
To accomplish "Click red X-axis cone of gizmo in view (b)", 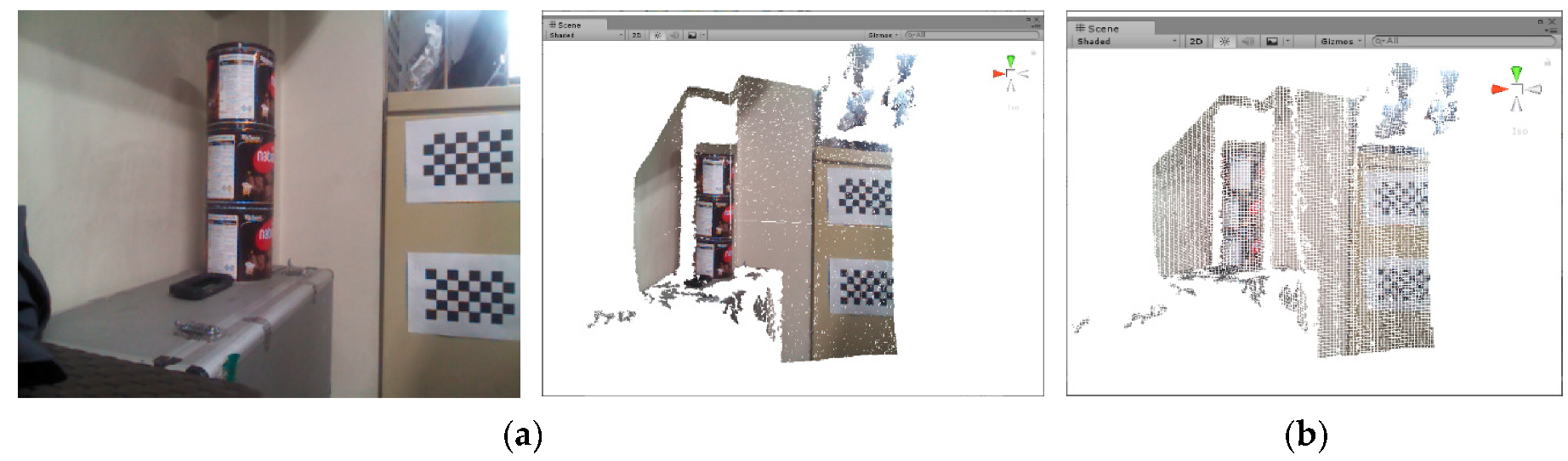I will tap(1500, 89).
